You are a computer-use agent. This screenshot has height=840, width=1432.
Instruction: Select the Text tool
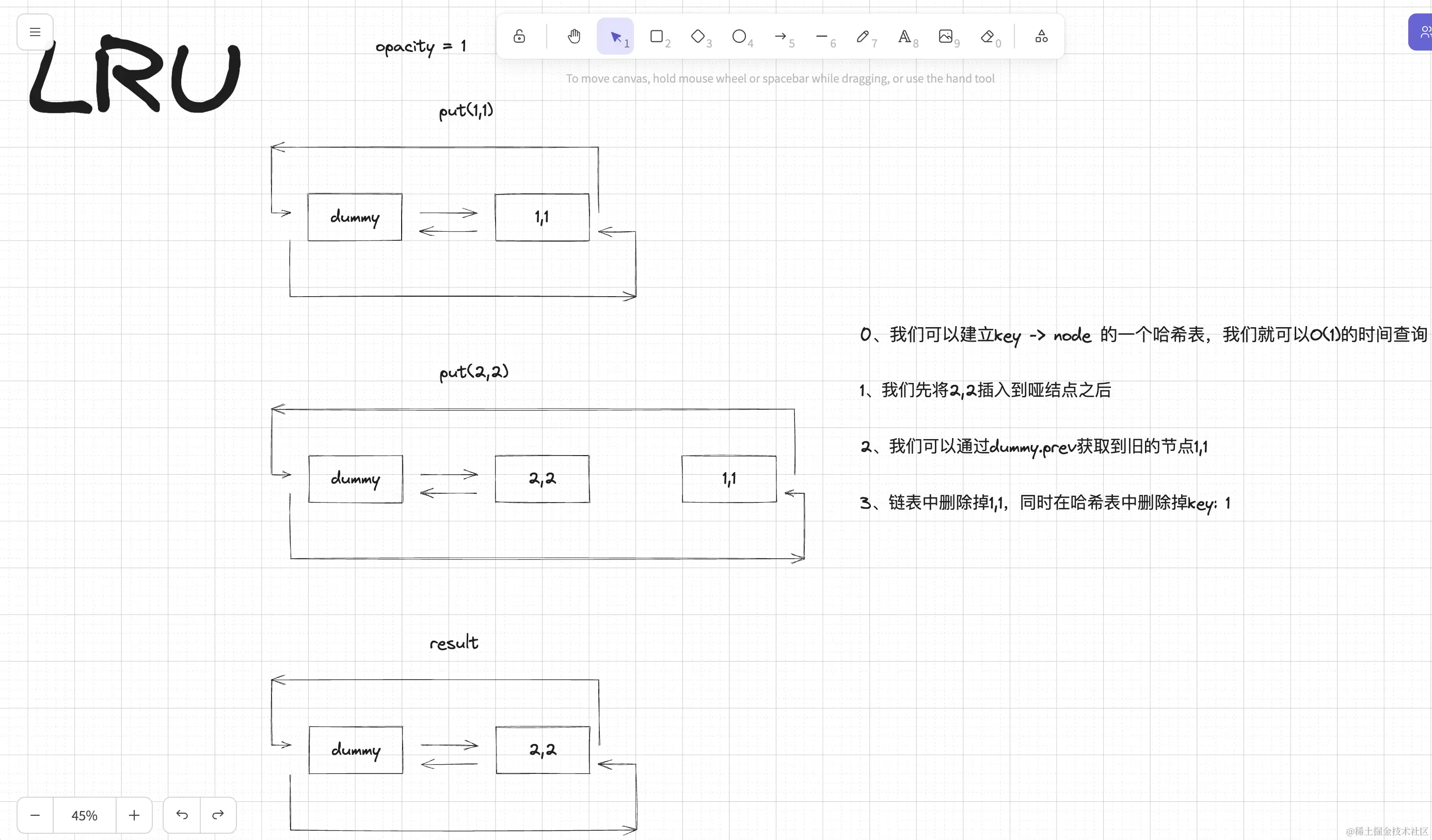tap(904, 36)
